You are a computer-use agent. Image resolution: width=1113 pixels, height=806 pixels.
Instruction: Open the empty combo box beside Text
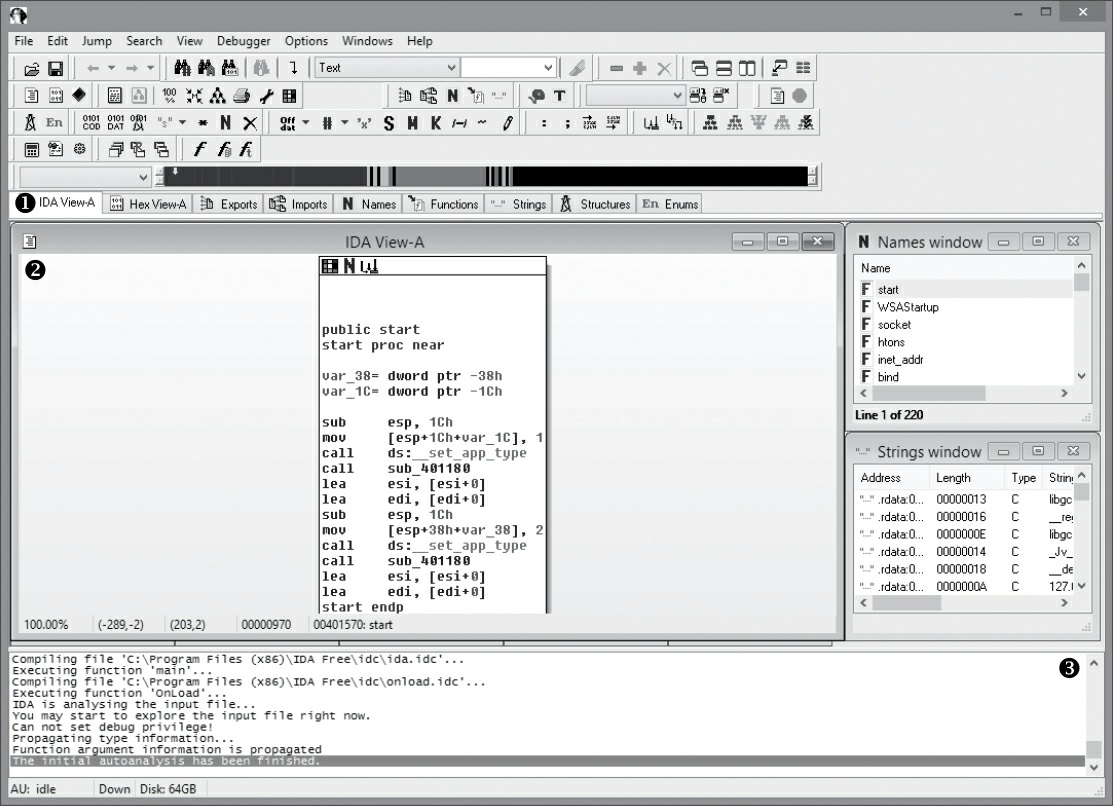pyautogui.click(x=548, y=67)
